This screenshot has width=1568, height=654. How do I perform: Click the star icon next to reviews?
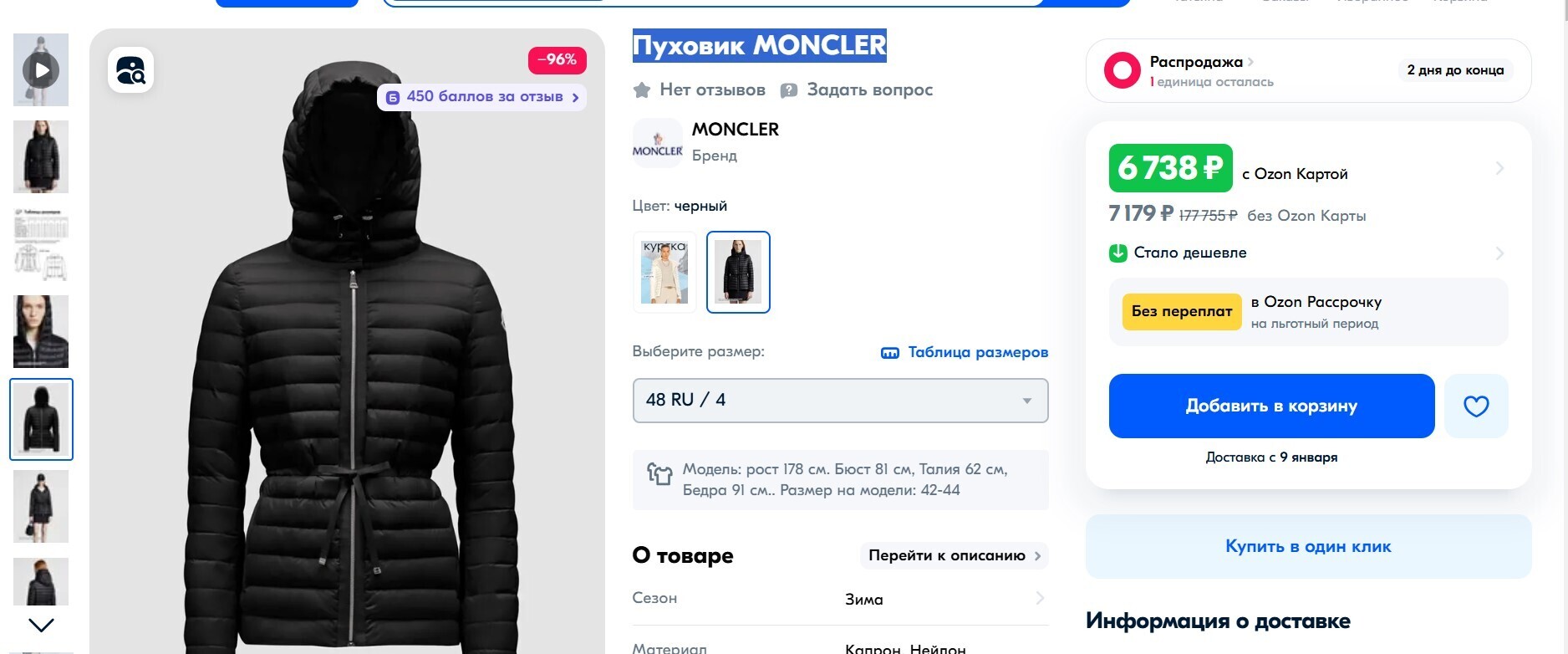pos(642,90)
